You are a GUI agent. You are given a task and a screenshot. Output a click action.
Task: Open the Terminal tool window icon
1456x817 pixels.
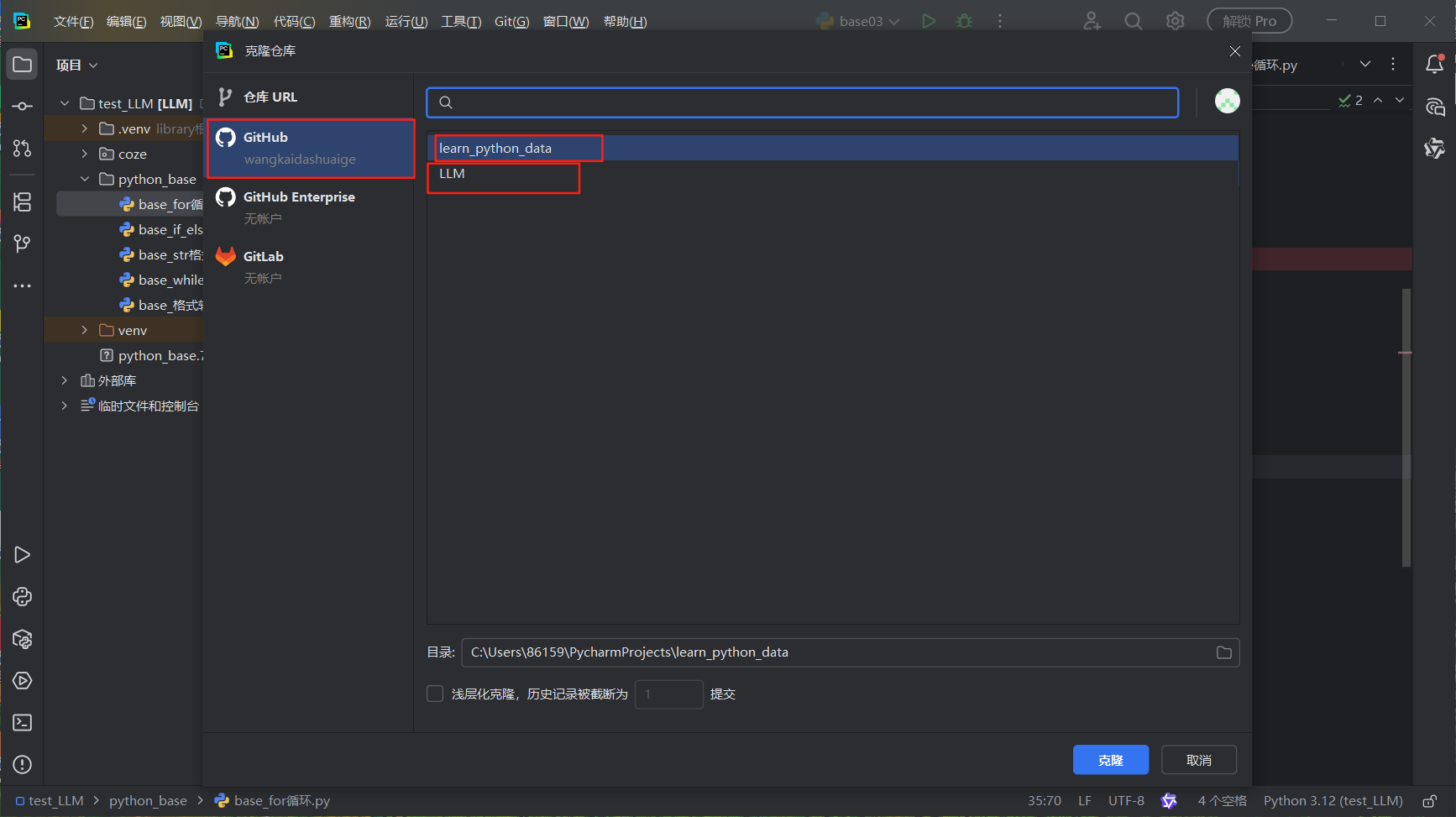(x=23, y=723)
